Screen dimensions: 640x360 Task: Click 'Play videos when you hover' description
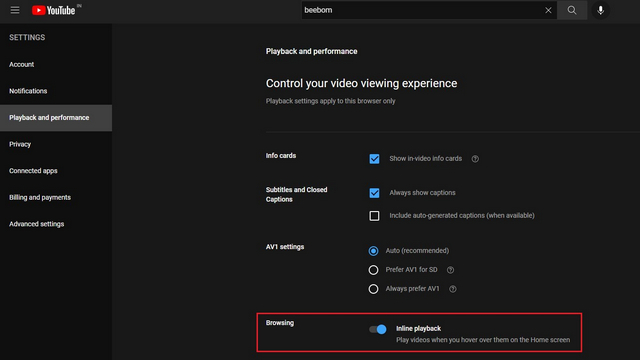point(483,340)
